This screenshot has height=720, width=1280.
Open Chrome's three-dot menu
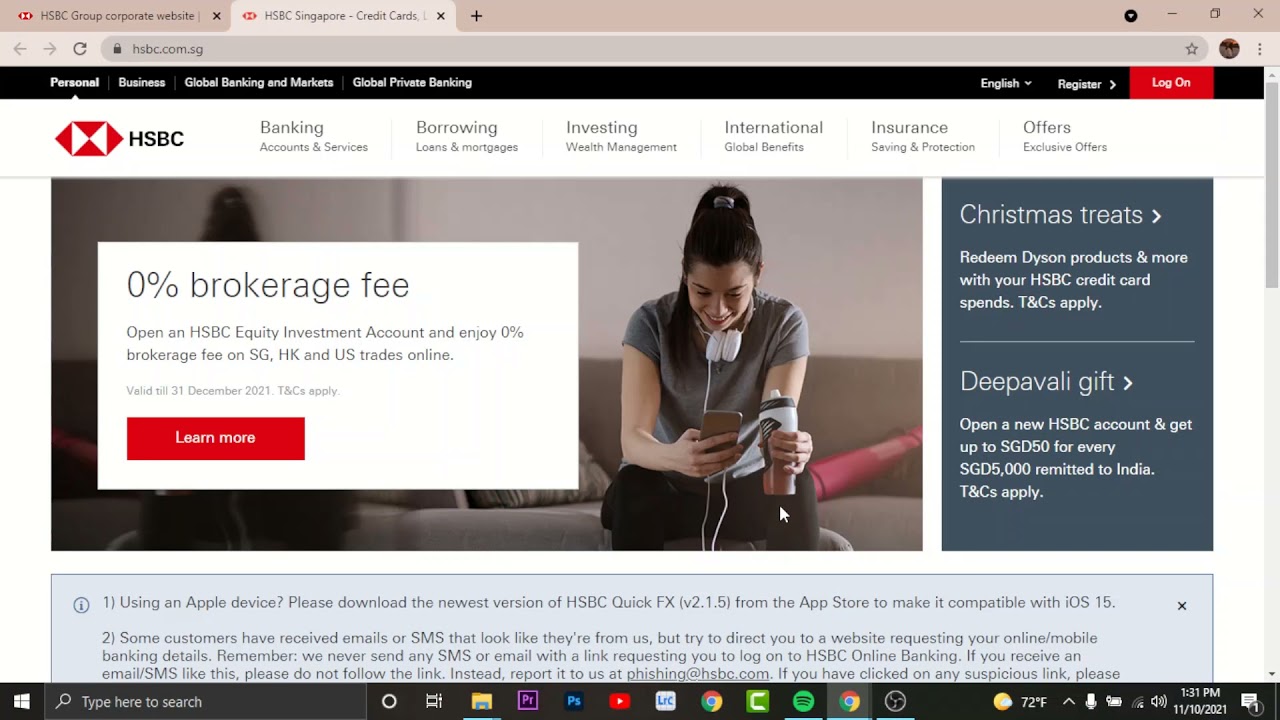[x=1260, y=48]
